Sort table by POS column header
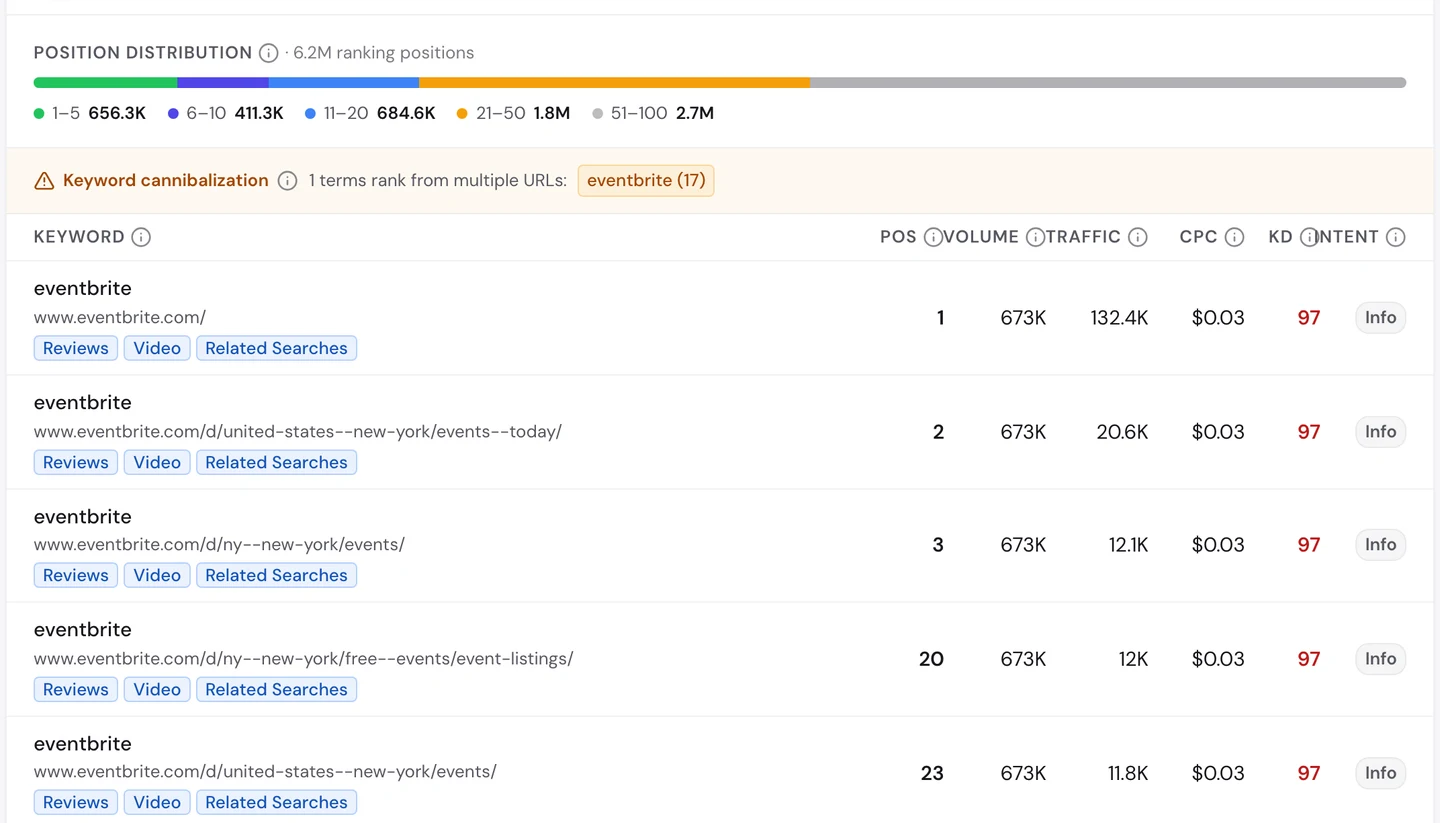This screenshot has height=823, width=1440. 898,237
